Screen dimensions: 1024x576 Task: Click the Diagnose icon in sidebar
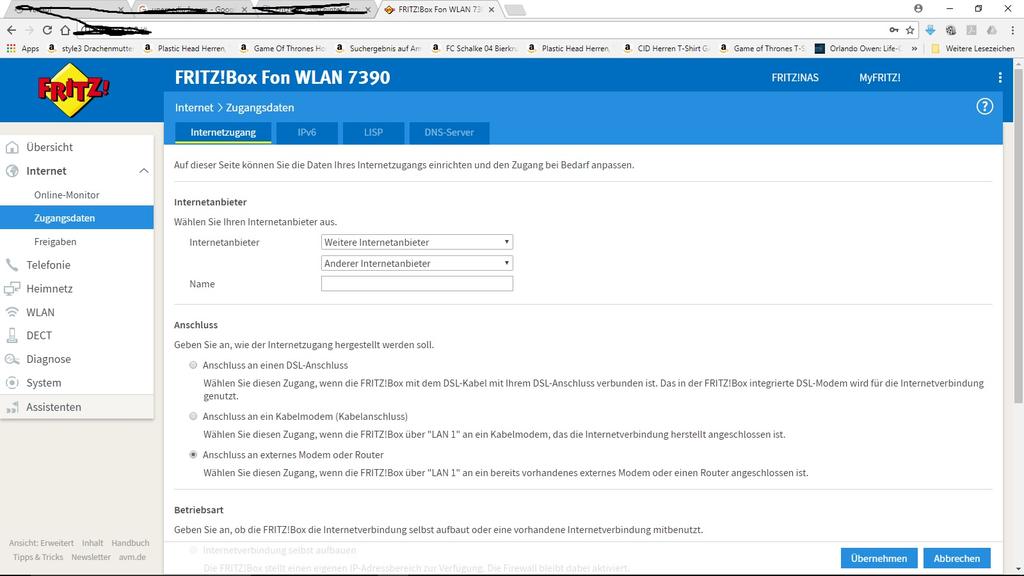12,359
